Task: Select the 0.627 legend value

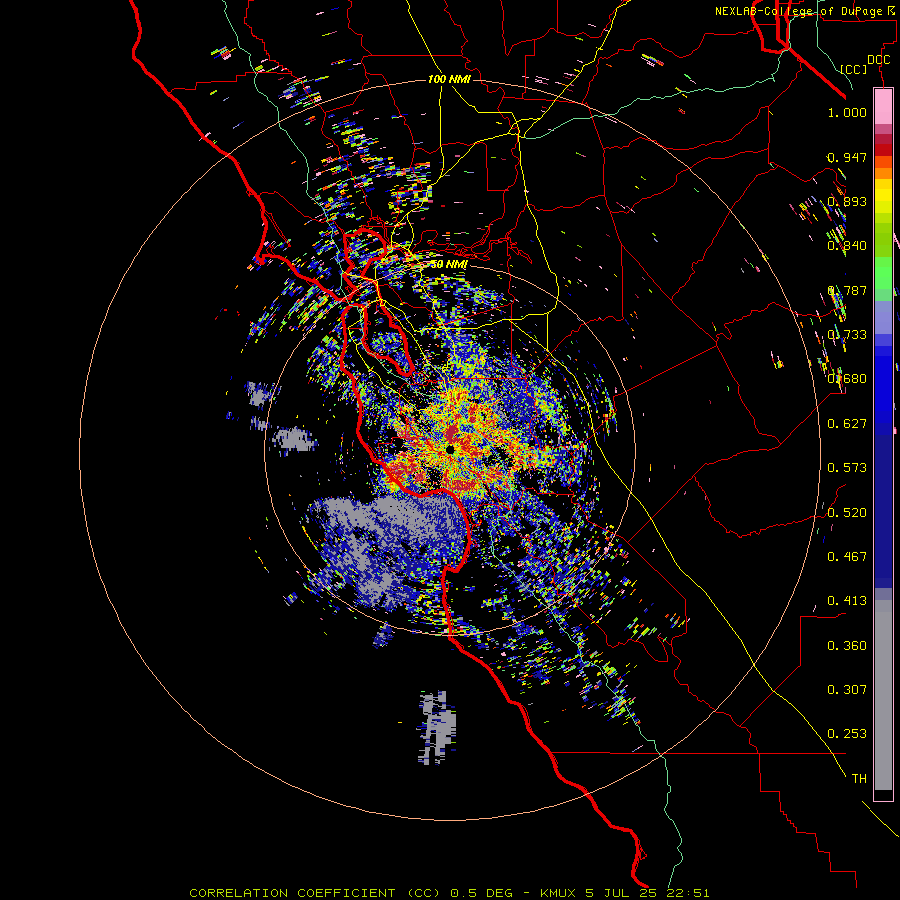Action: pyautogui.click(x=847, y=424)
